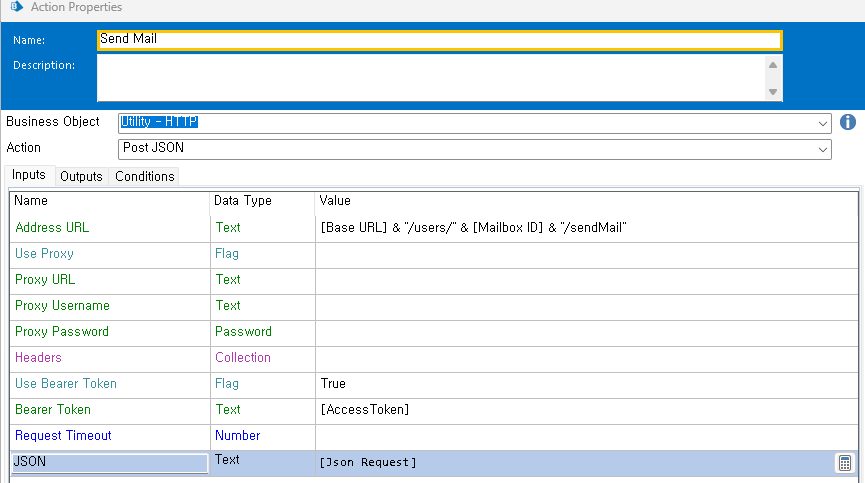Select the Headers collection value cell
Image resolution: width=865 pixels, height=483 pixels.
coord(586,358)
